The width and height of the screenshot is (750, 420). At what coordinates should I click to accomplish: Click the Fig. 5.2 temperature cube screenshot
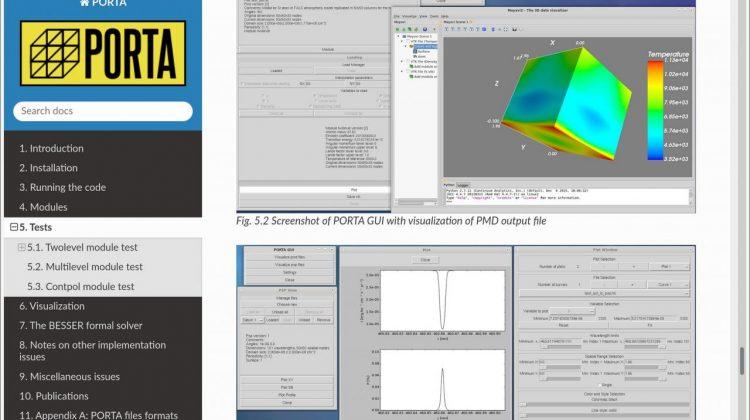tap(466, 106)
